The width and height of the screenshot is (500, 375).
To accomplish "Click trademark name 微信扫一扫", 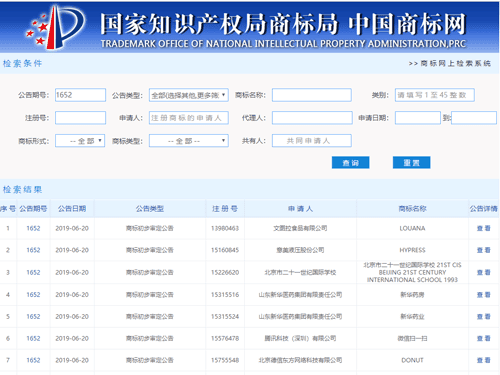I will pyautogui.click(x=412, y=338).
